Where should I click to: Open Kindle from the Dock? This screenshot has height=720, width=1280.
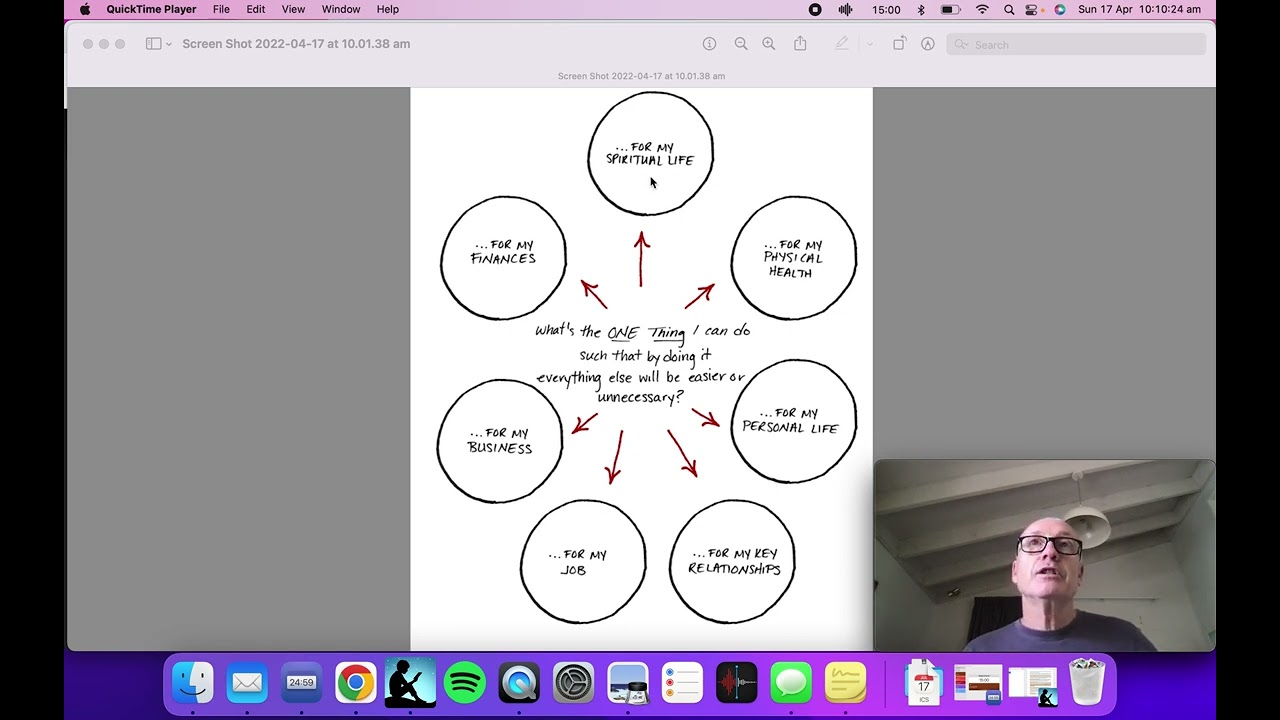coord(410,683)
